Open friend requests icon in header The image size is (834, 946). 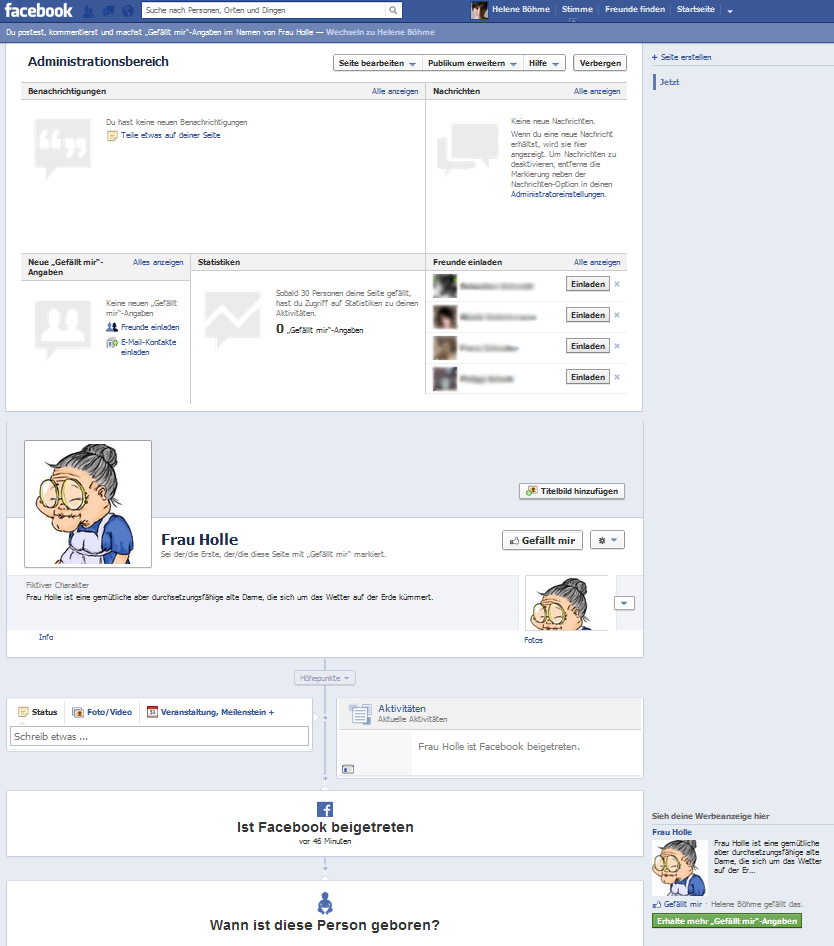(88, 11)
